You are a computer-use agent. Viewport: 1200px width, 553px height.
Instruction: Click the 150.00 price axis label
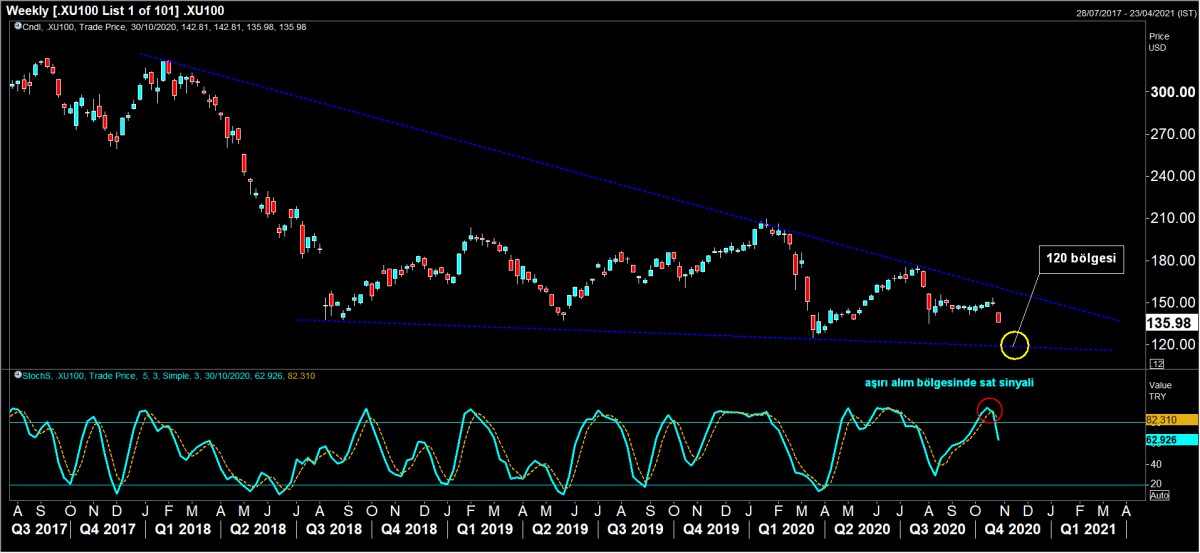click(x=1172, y=302)
